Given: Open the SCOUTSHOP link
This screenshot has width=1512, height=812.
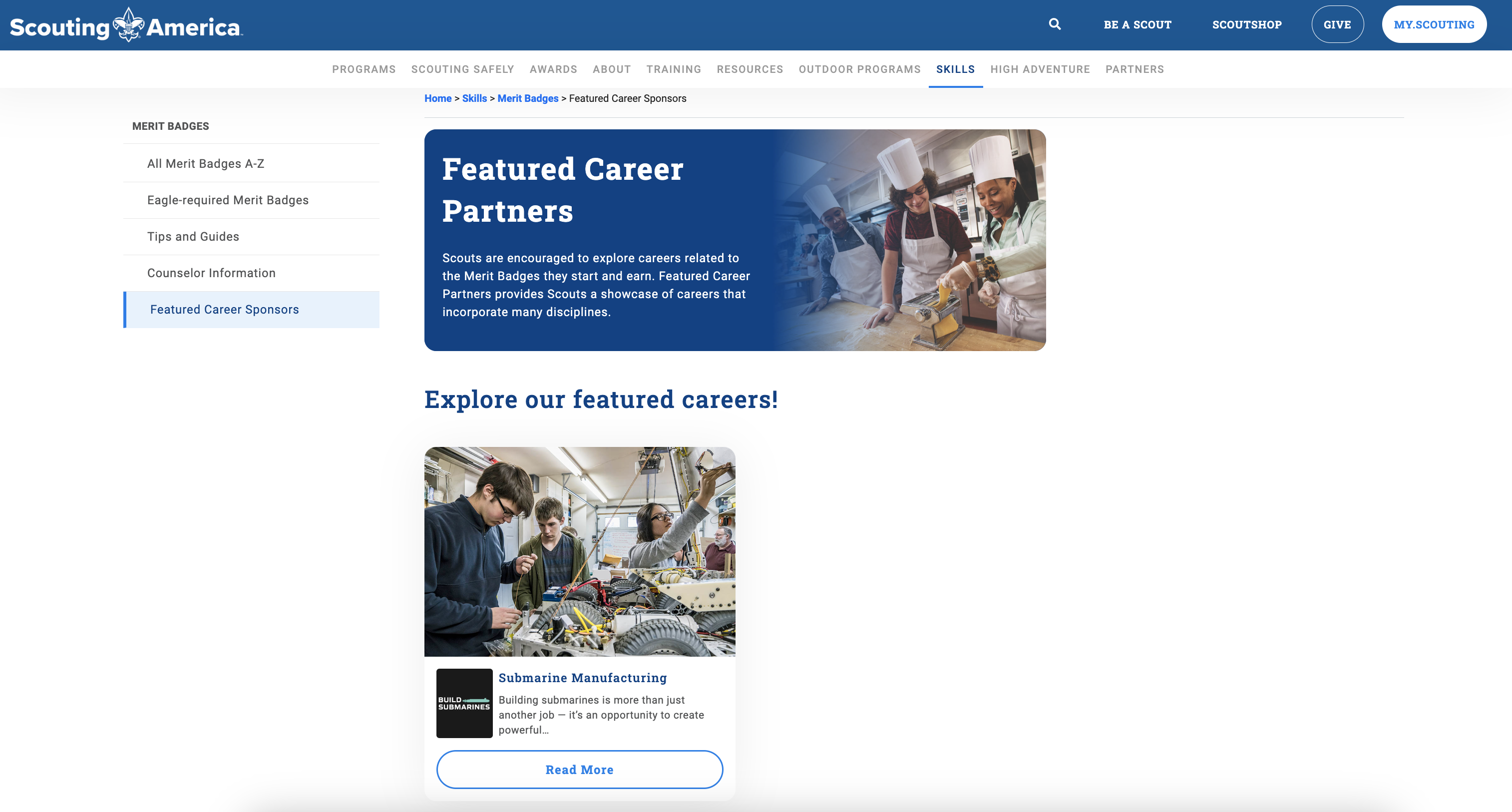Looking at the screenshot, I should point(1247,24).
